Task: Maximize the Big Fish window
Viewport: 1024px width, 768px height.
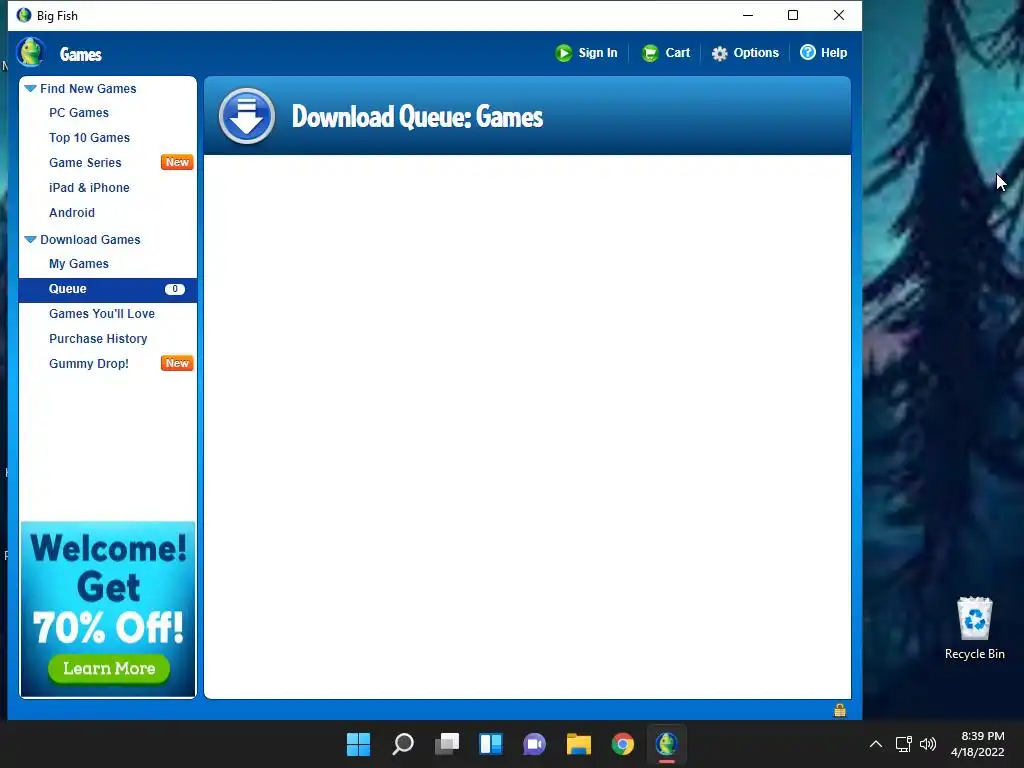Action: coord(793,15)
